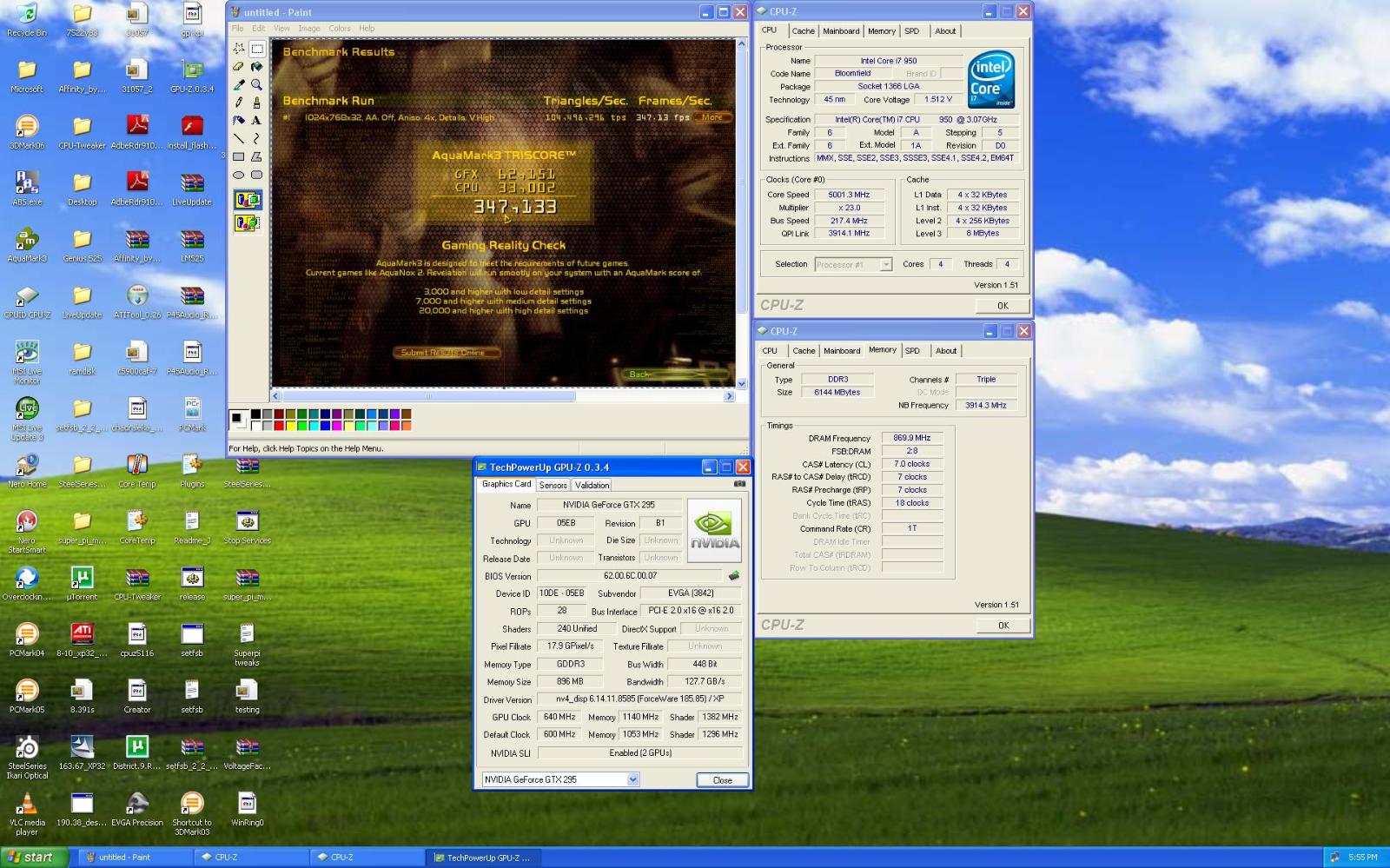1390x868 pixels.
Task: Click the NVIDIA logo in GPU-Z
Action: pyautogui.click(x=714, y=529)
